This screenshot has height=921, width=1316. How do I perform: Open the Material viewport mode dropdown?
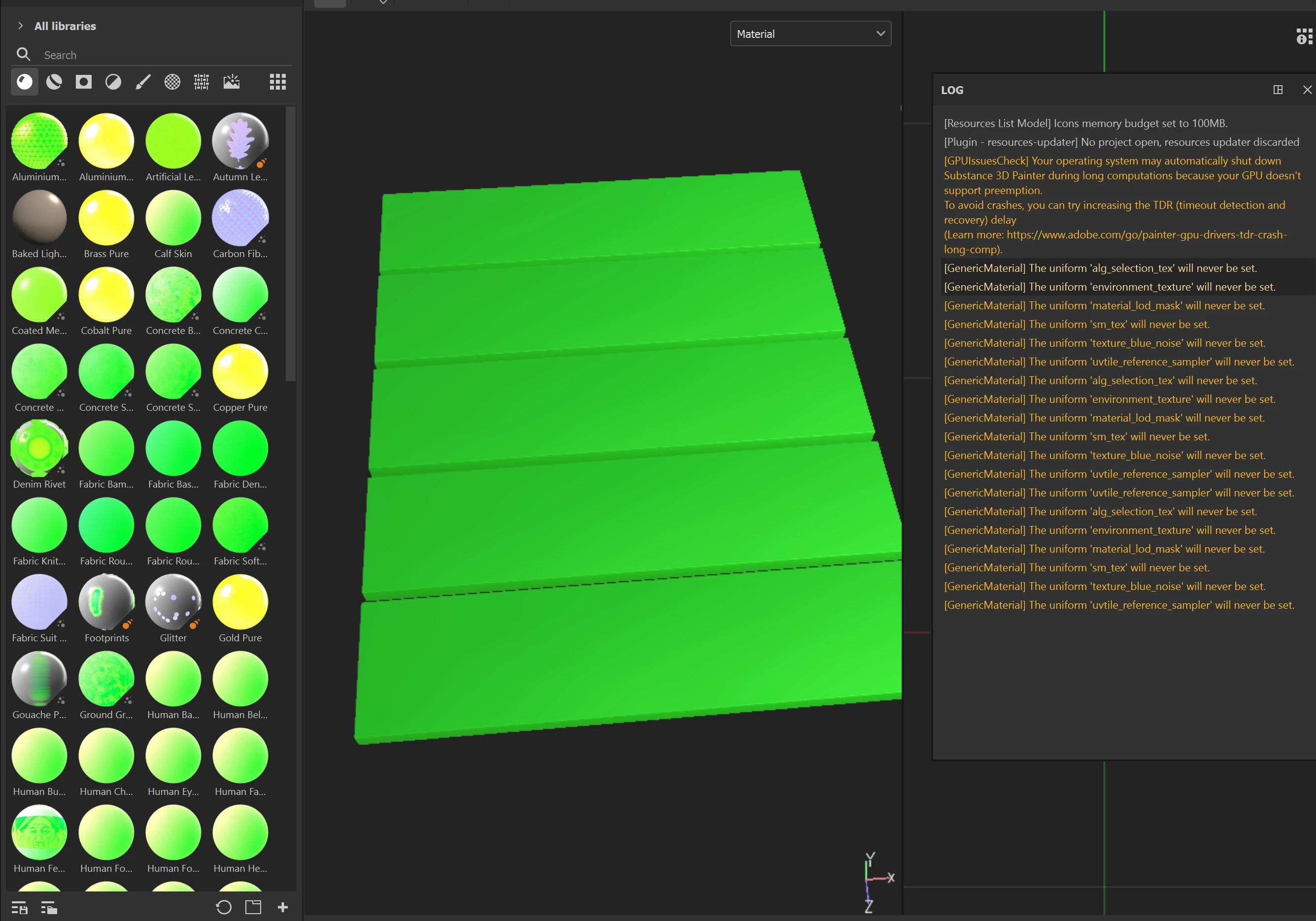pos(810,34)
